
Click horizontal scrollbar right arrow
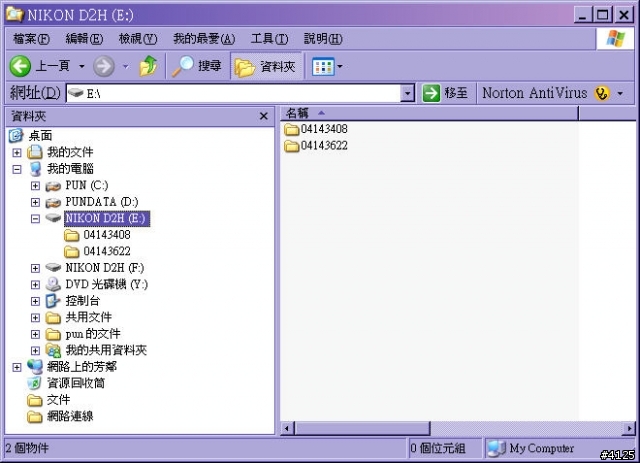pyautogui.click(x=629, y=428)
